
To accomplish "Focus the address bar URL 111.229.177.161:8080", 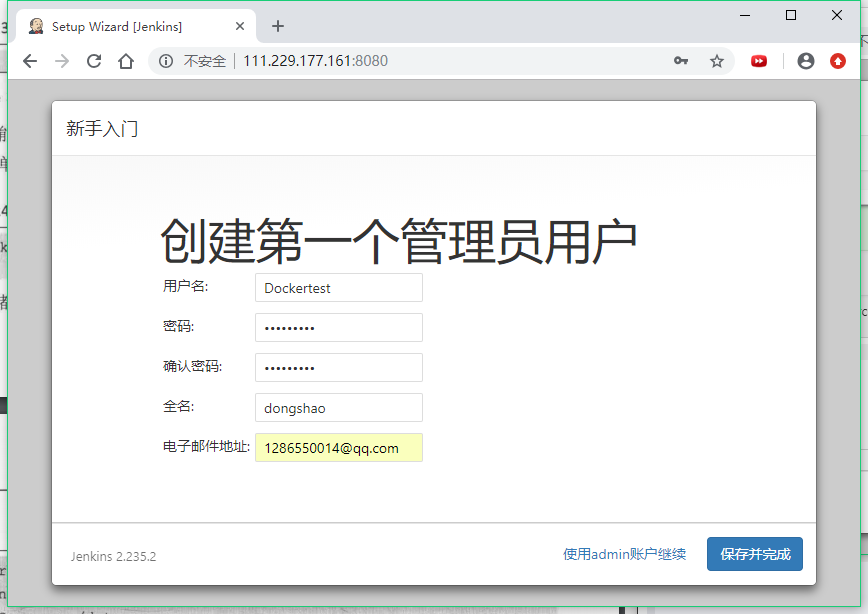I will [316, 61].
